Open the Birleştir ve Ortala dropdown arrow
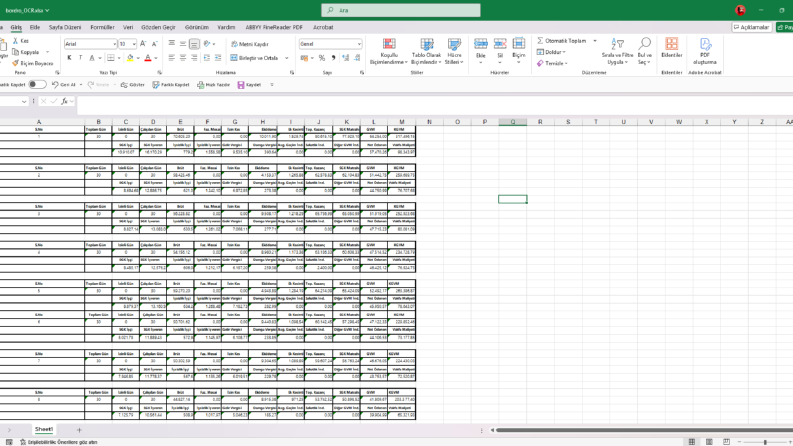 pyautogui.click(x=287, y=58)
